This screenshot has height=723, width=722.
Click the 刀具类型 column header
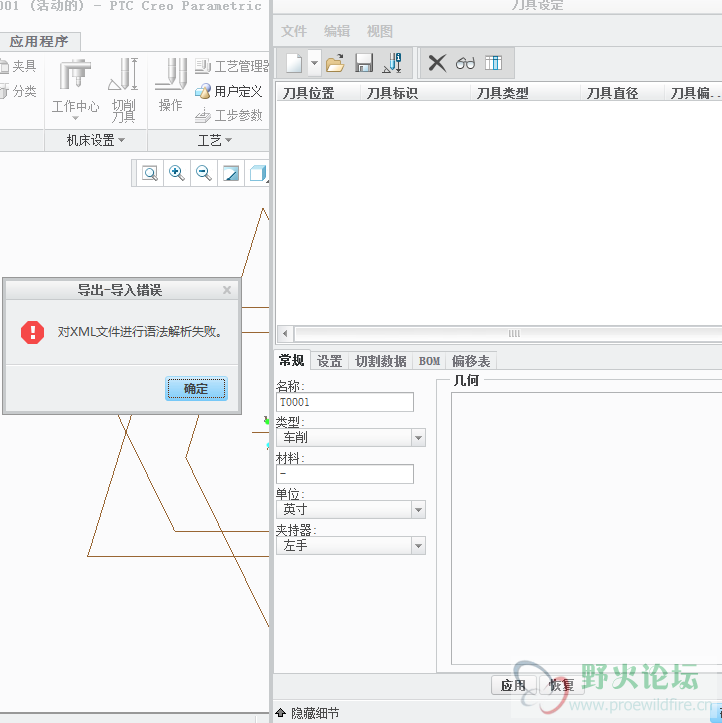pos(525,93)
